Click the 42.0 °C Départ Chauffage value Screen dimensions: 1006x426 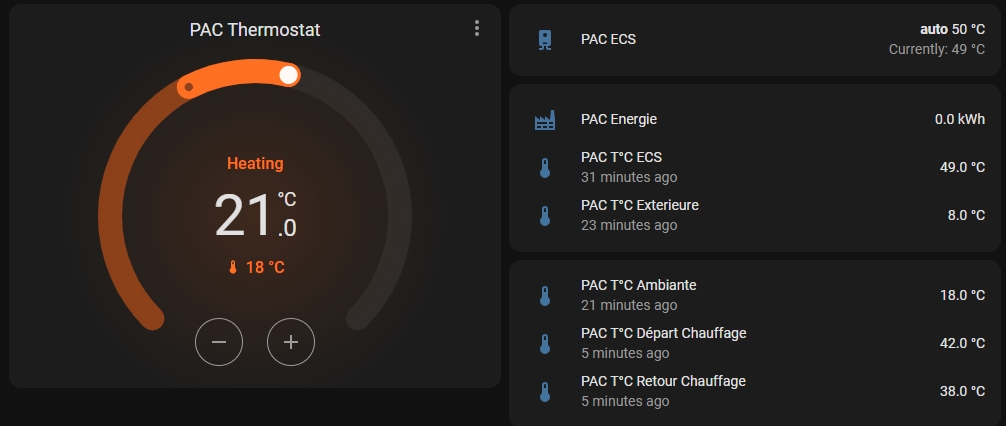(x=962, y=344)
